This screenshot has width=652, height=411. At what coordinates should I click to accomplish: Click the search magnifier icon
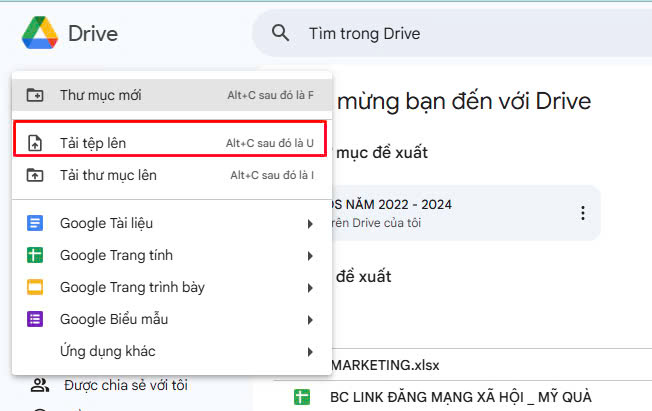coord(280,33)
